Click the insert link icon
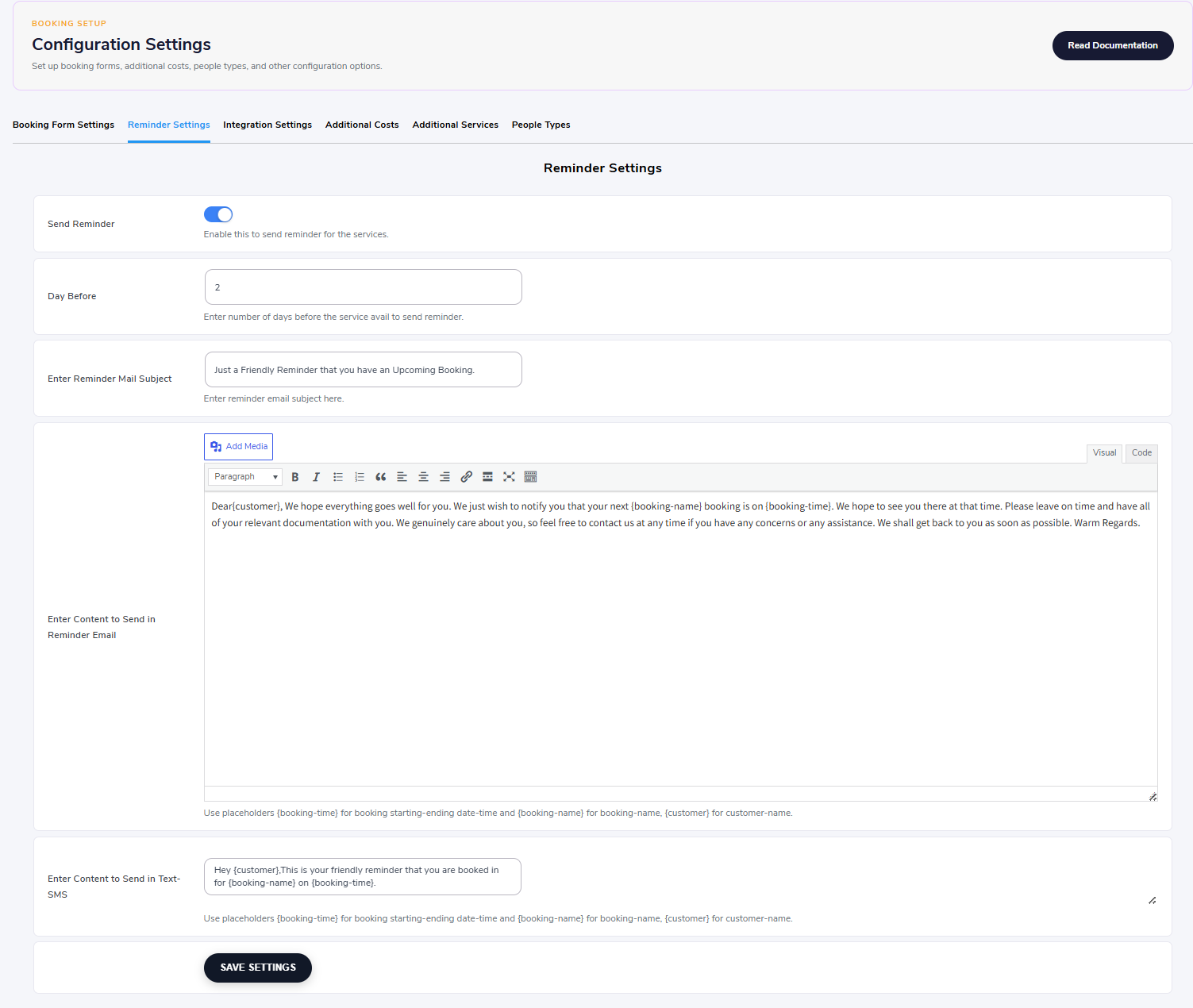The height and width of the screenshot is (1008, 1193). coord(467,477)
